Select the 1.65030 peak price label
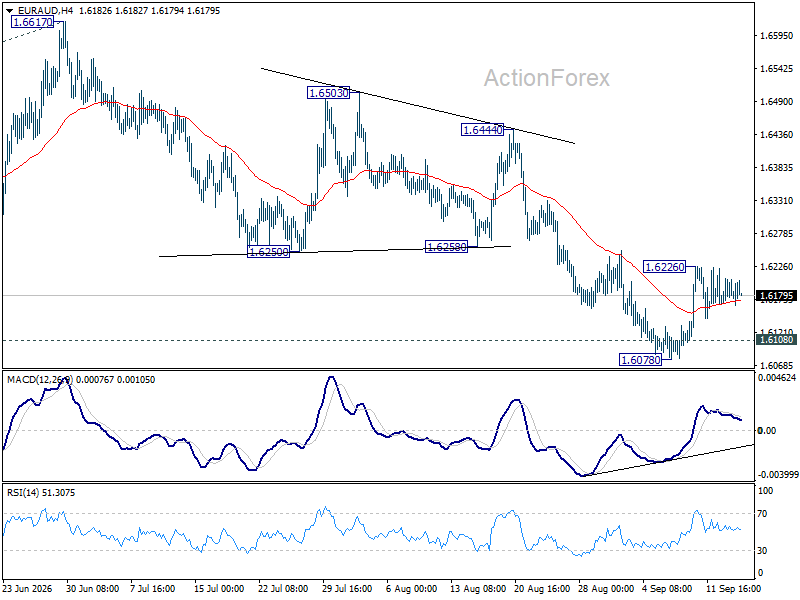The image size is (800, 600). (x=329, y=93)
